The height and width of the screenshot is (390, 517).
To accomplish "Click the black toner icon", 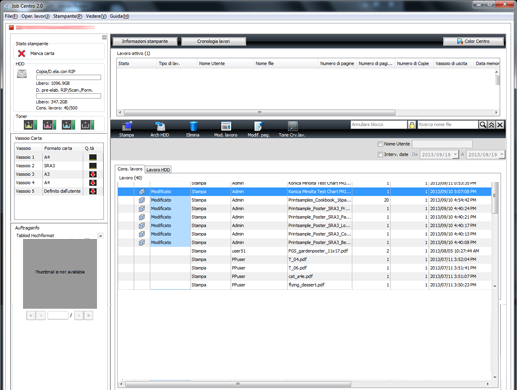I will coord(87,125).
